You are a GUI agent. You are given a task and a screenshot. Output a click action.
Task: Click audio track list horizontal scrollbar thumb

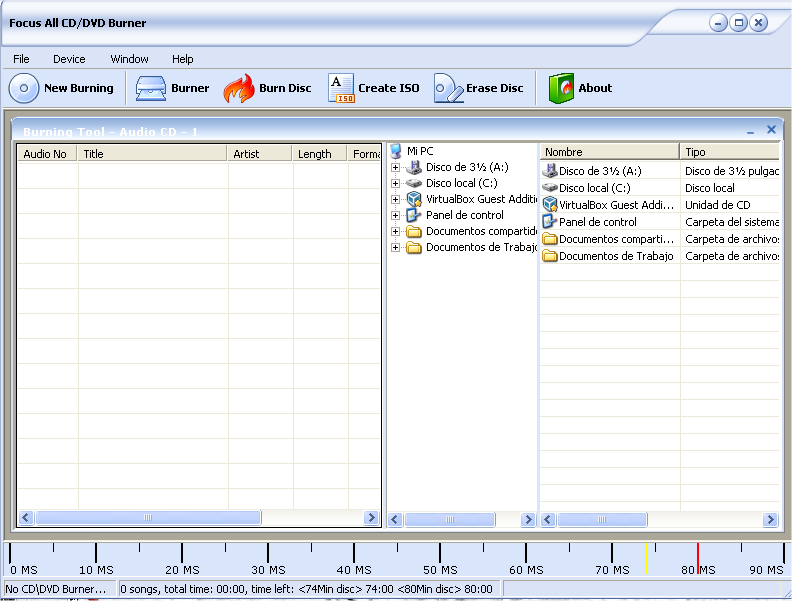148,518
